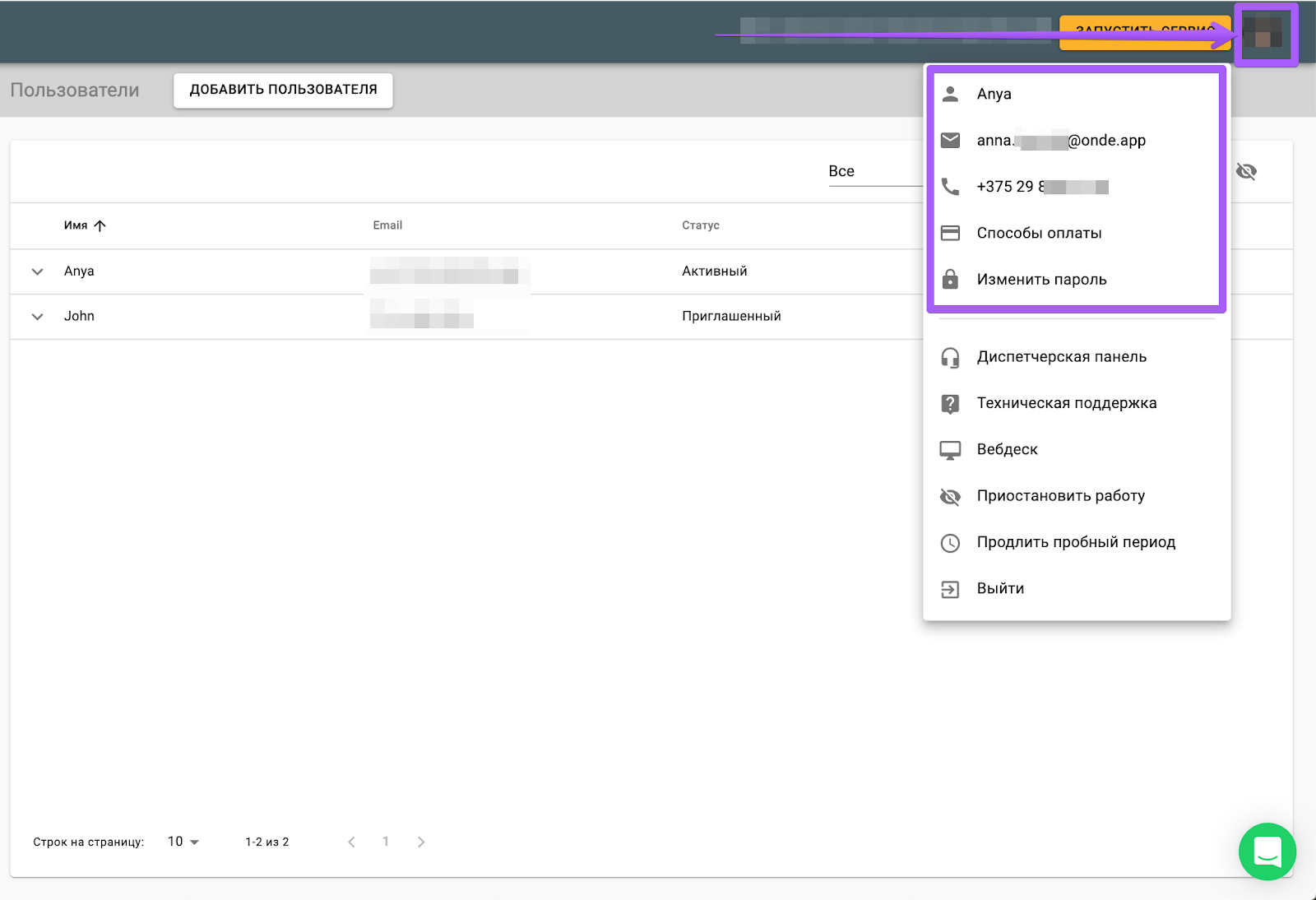
Task: Click the credit card Способы оплаты icon
Action: [950, 233]
